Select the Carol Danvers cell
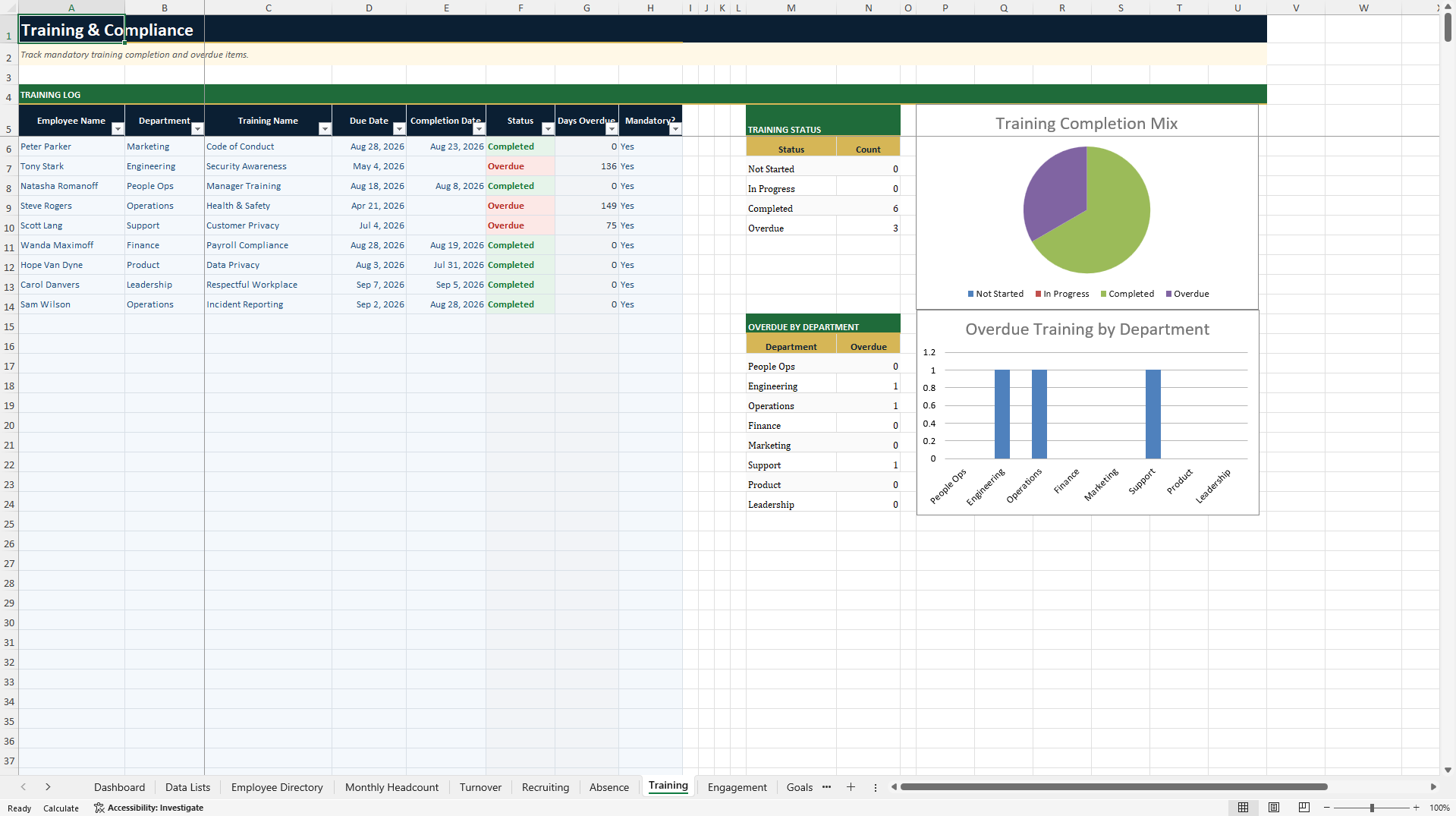The image size is (1456, 816). pos(71,285)
